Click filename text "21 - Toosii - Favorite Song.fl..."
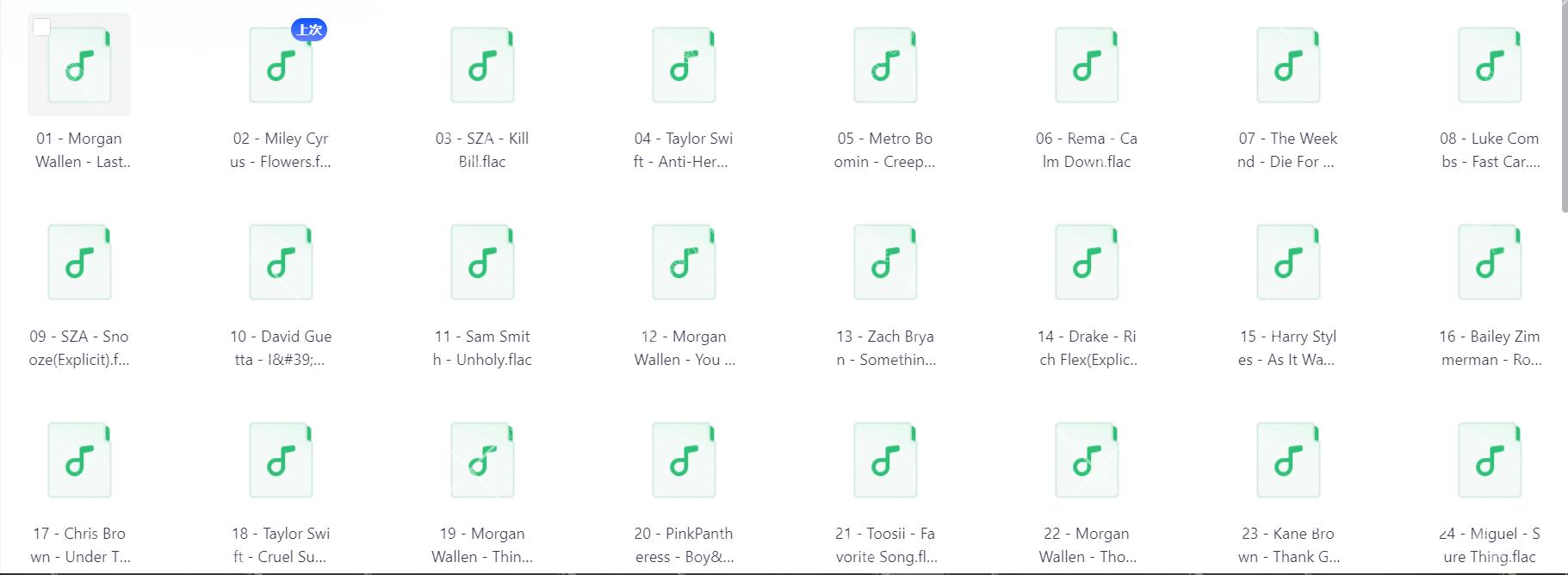1568x575 pixels. click(x=886, y=545)
